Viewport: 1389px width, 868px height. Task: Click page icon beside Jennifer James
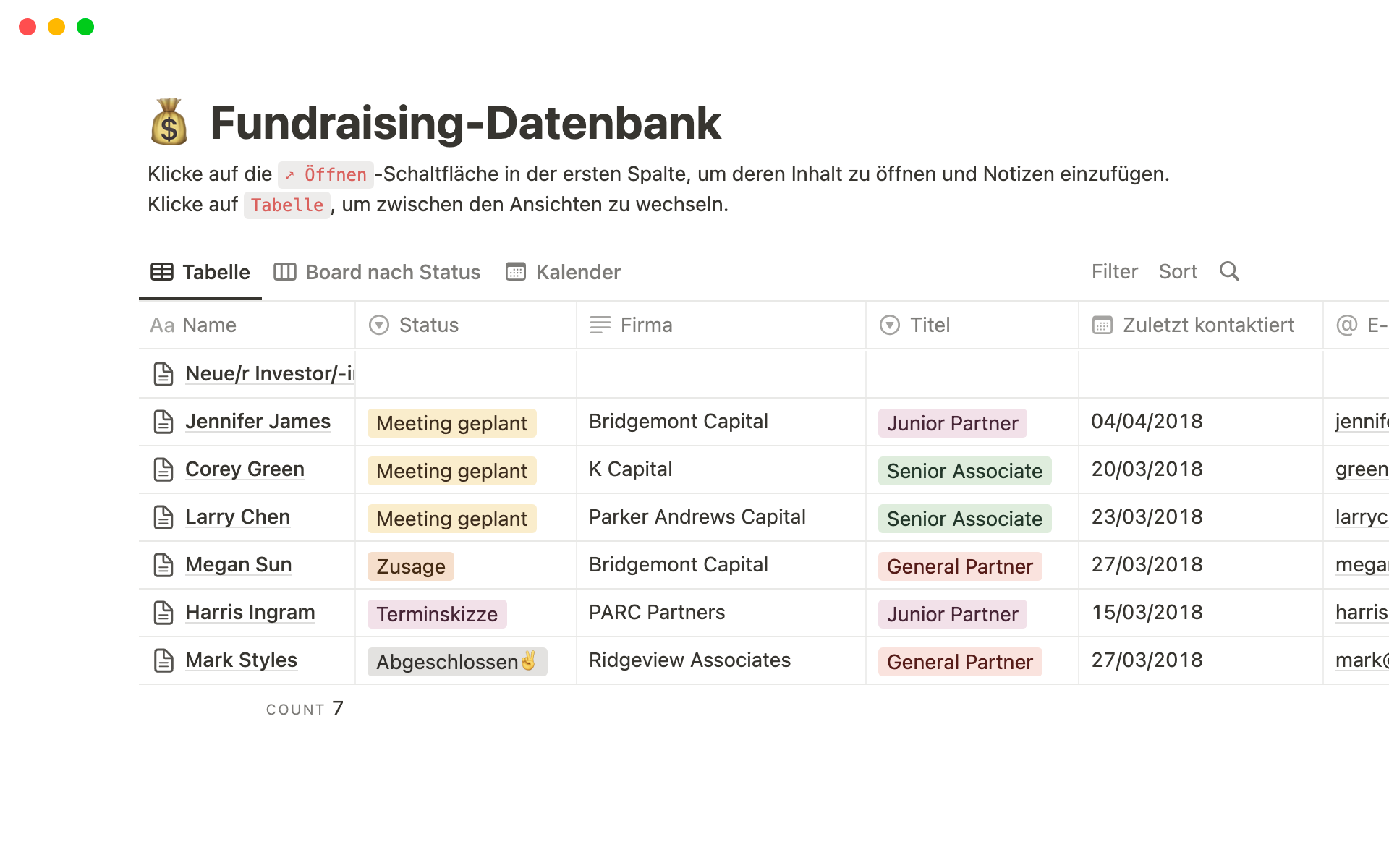coord(163,422)
